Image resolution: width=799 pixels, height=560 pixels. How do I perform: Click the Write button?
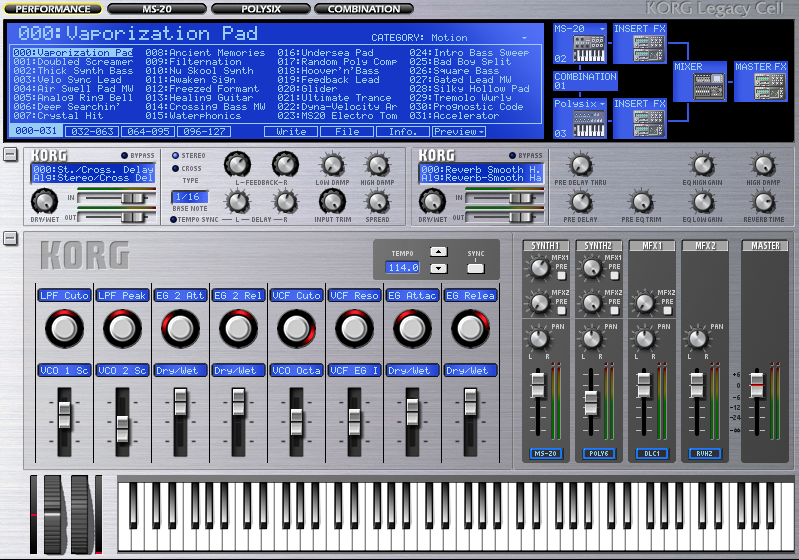pyautogui.click(x=291, y=131)
